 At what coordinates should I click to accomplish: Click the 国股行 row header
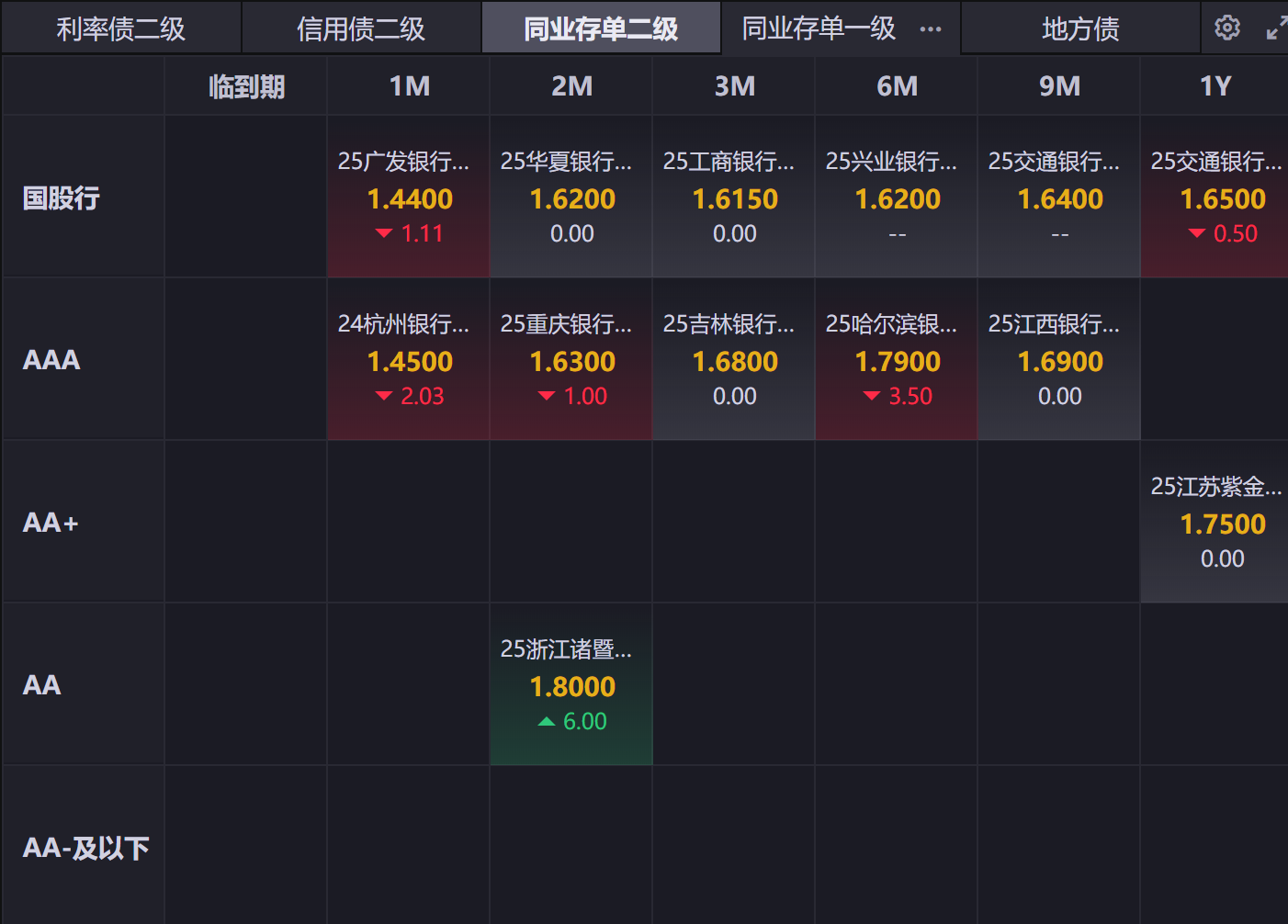point(62,197)
